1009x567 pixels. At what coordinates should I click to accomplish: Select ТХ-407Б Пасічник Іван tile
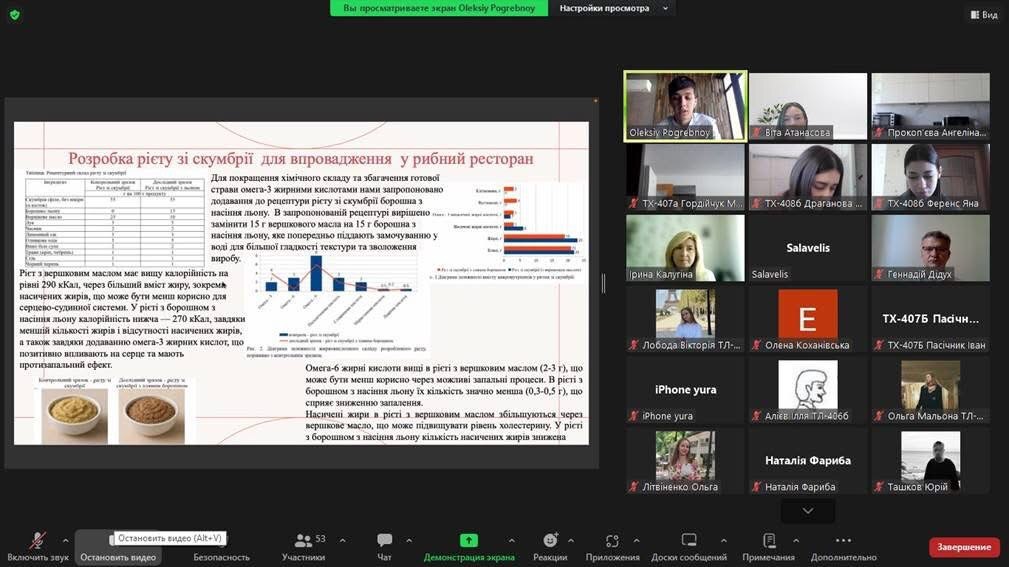(930, 319)
